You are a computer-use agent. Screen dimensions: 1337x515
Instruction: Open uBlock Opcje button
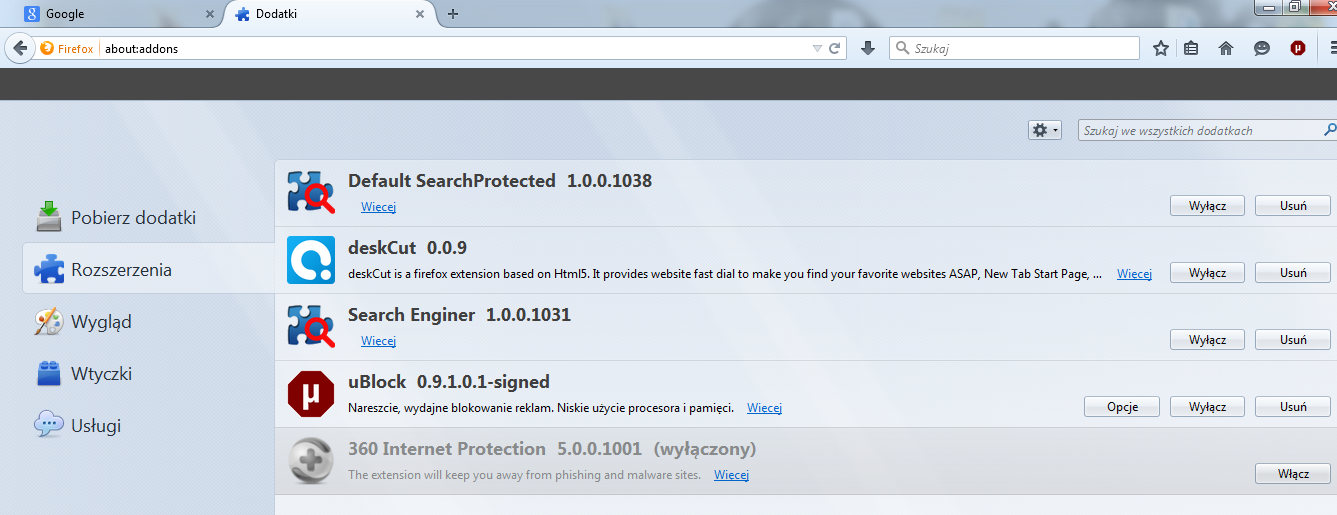pos(1122,407)
